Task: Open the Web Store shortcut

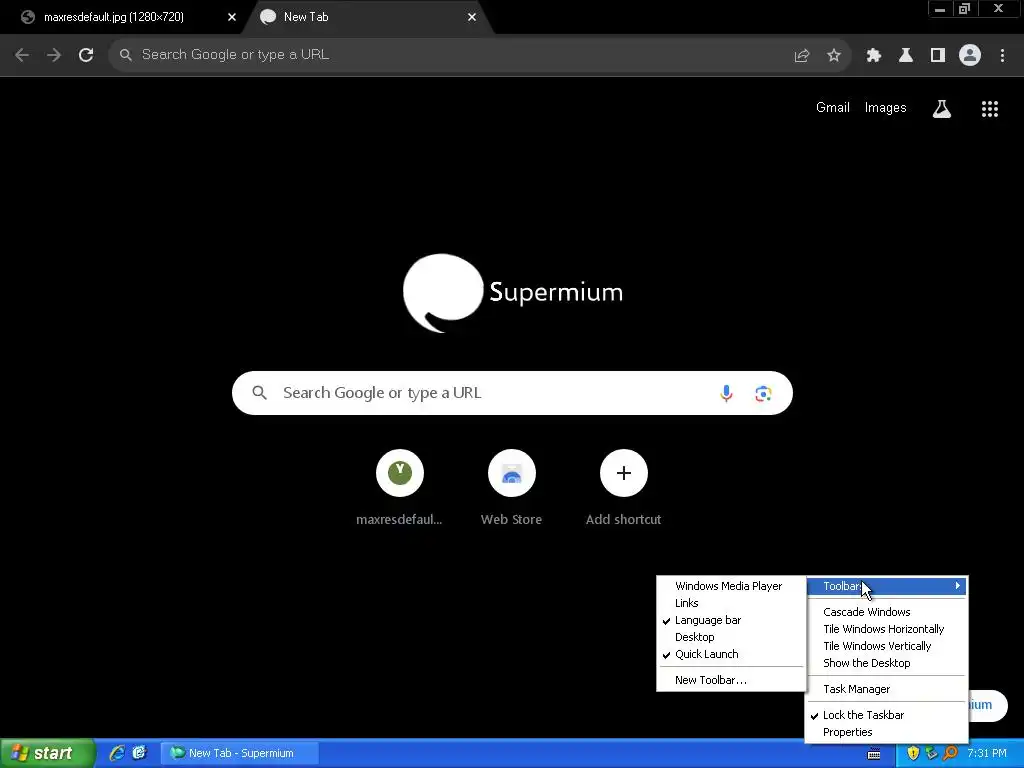Action: click(511, 487)
